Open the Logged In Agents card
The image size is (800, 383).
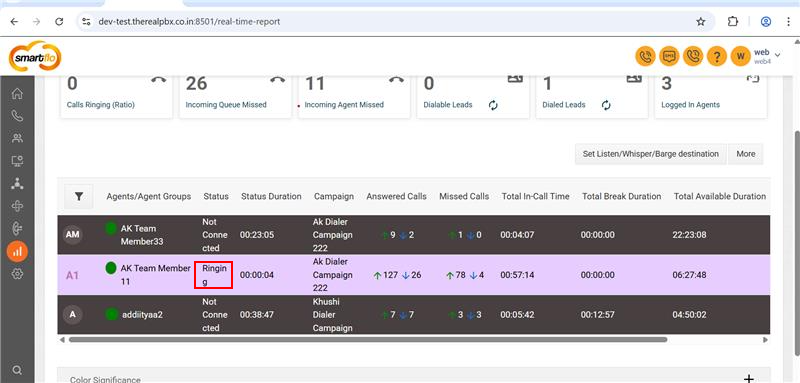coord(711,96)
